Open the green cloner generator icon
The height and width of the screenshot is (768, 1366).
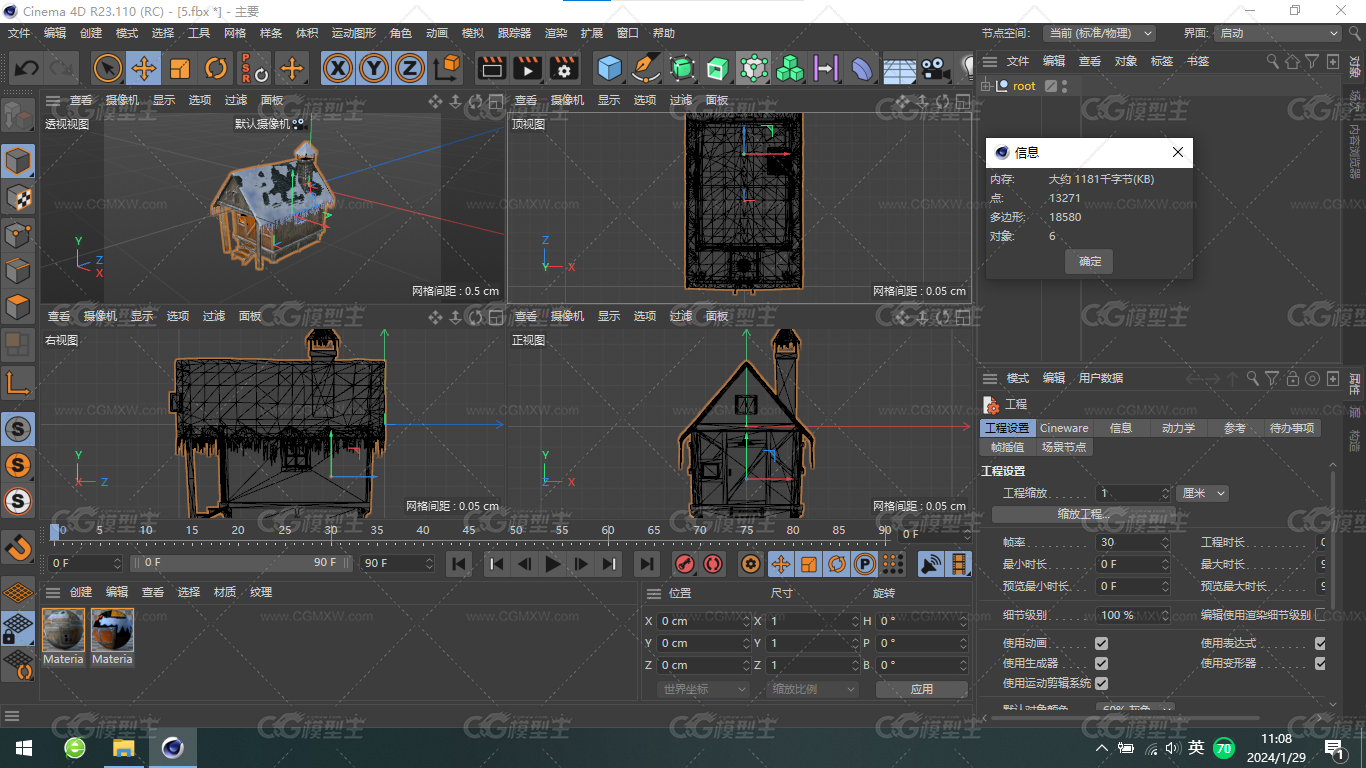click(x=790, y=68)
